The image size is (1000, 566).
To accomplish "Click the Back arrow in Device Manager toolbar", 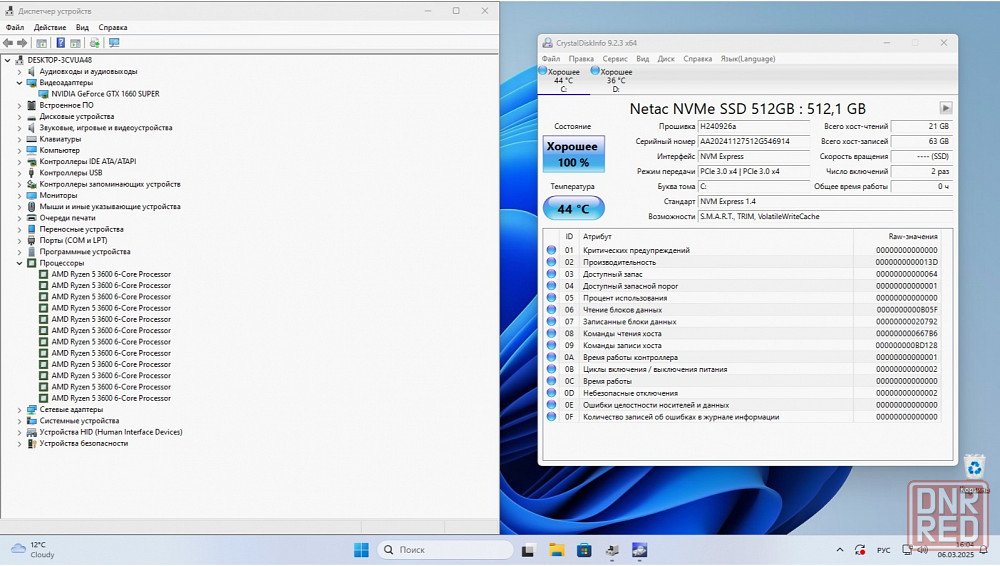I will (8, 43).
